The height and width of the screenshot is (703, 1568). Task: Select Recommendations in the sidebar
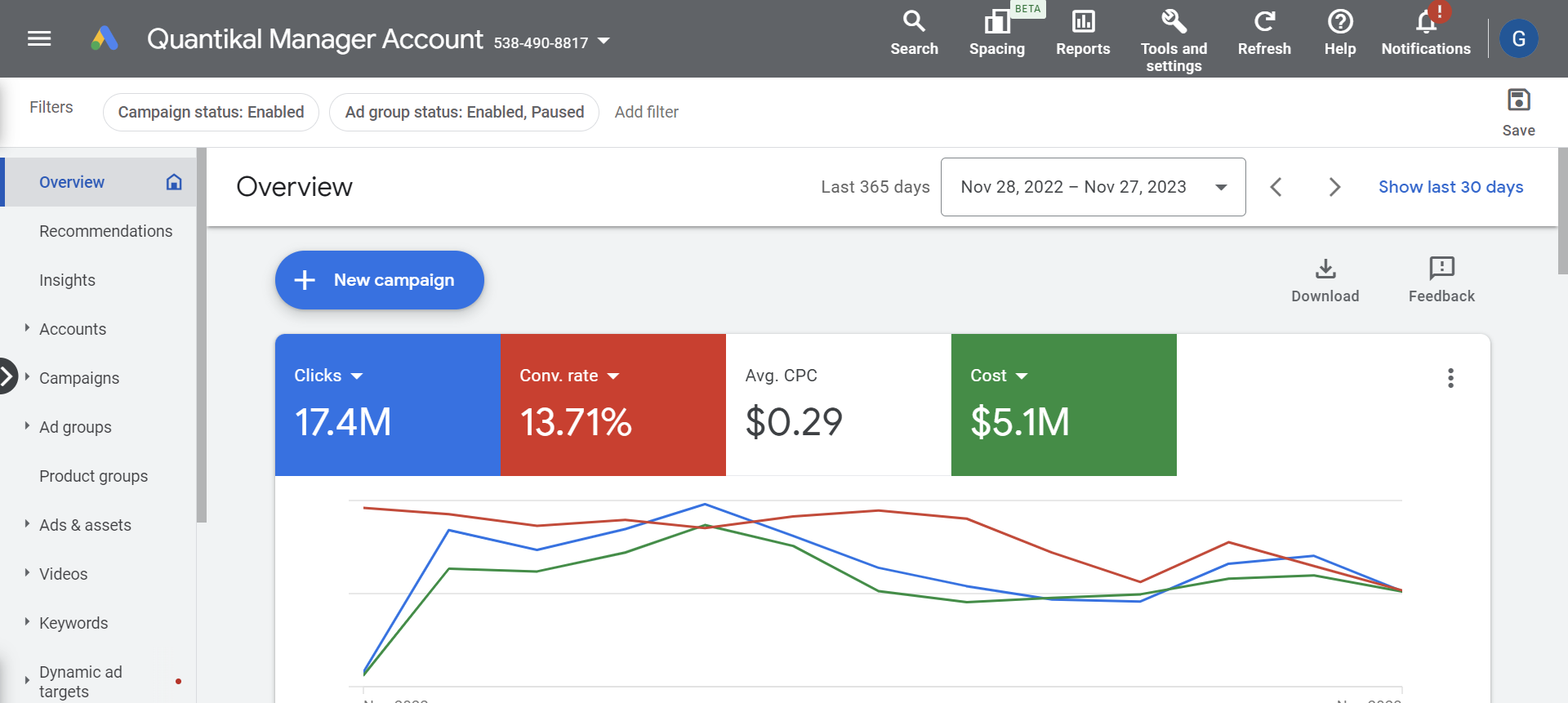105,231
